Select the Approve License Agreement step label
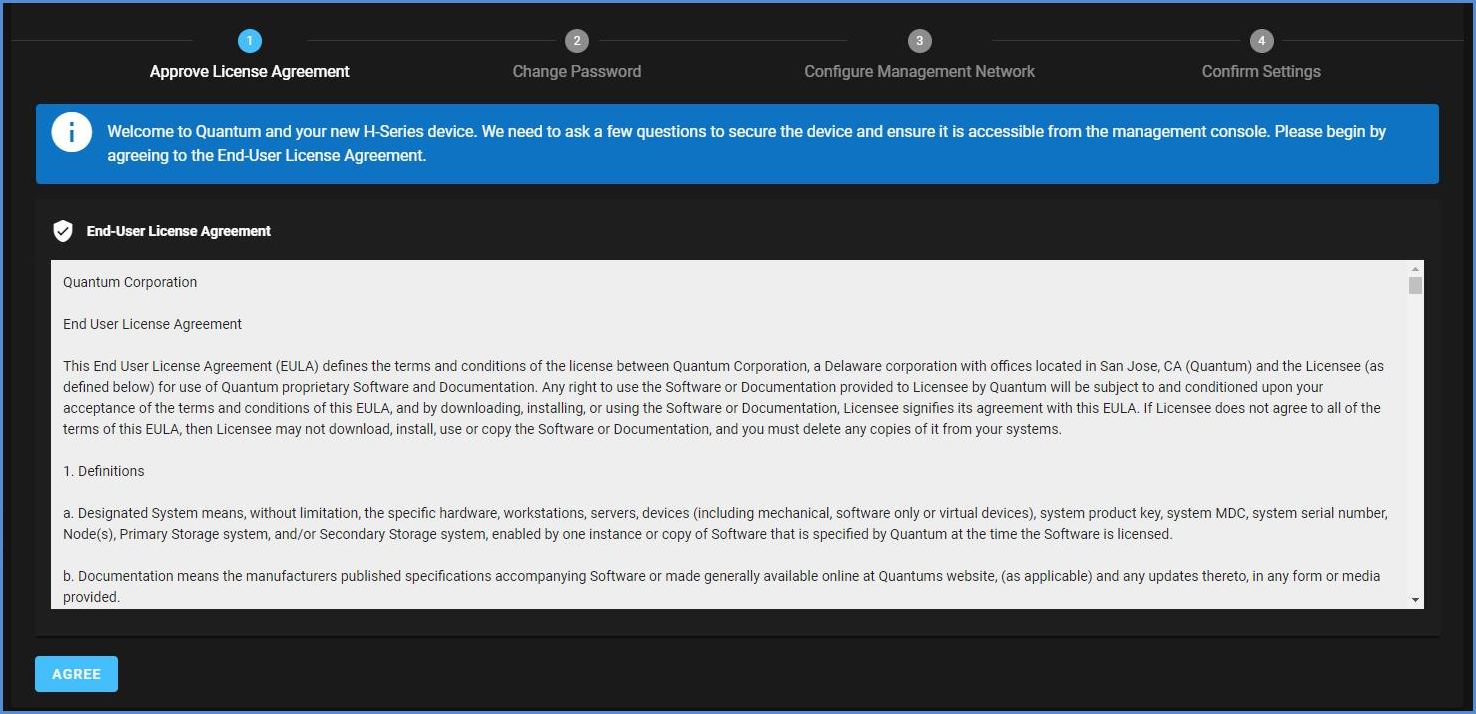This screenshot has height=714, width=1476. [249, 72]
